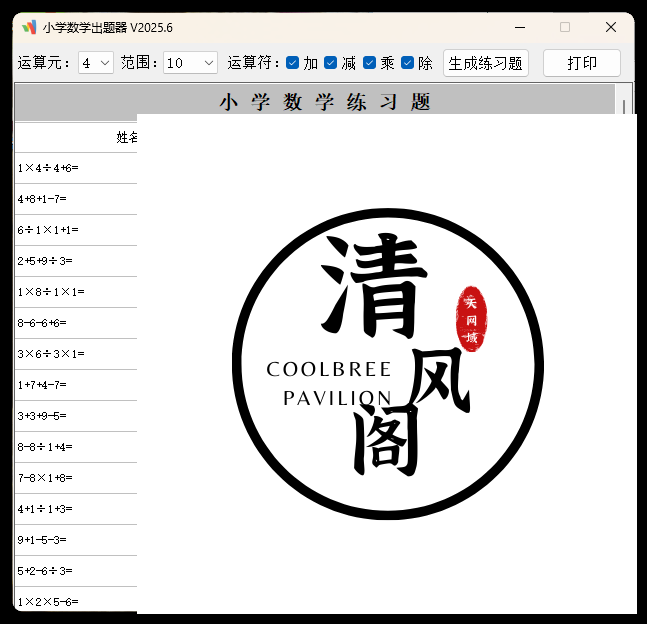
Task: Select the problem 3×6÷3×1=
Action: pyautogui.click(x=51, y=354)
